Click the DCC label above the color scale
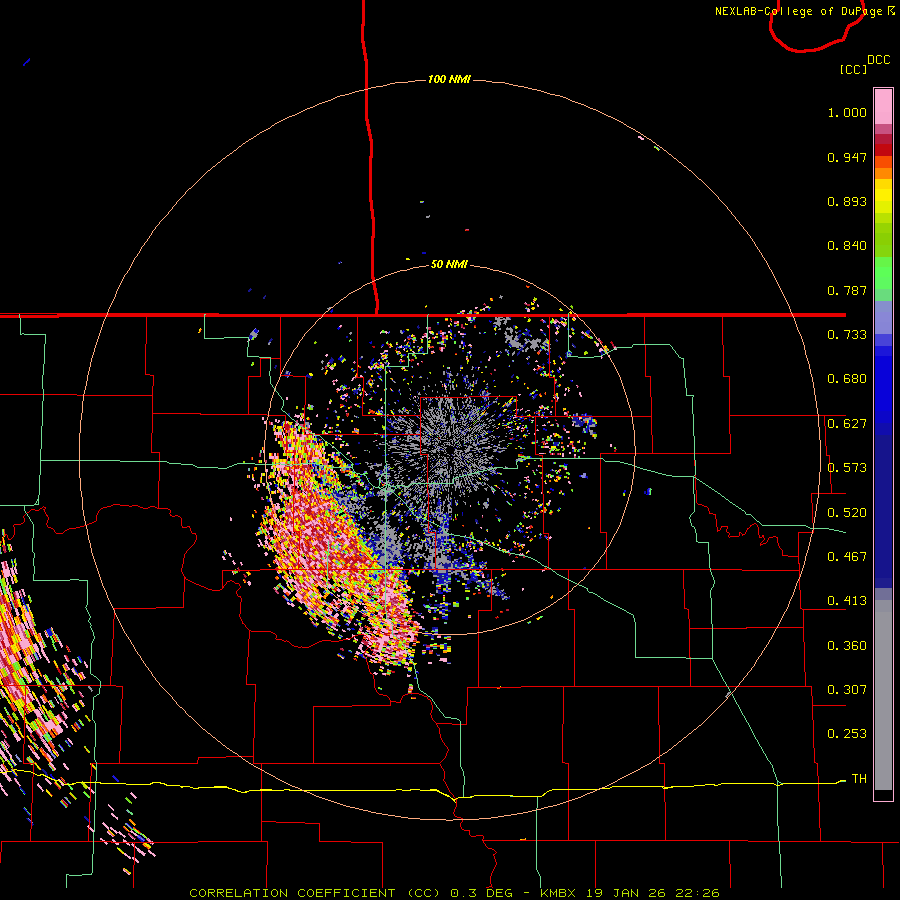Screen dimensions: 900x900 click(x=878, y=60)
